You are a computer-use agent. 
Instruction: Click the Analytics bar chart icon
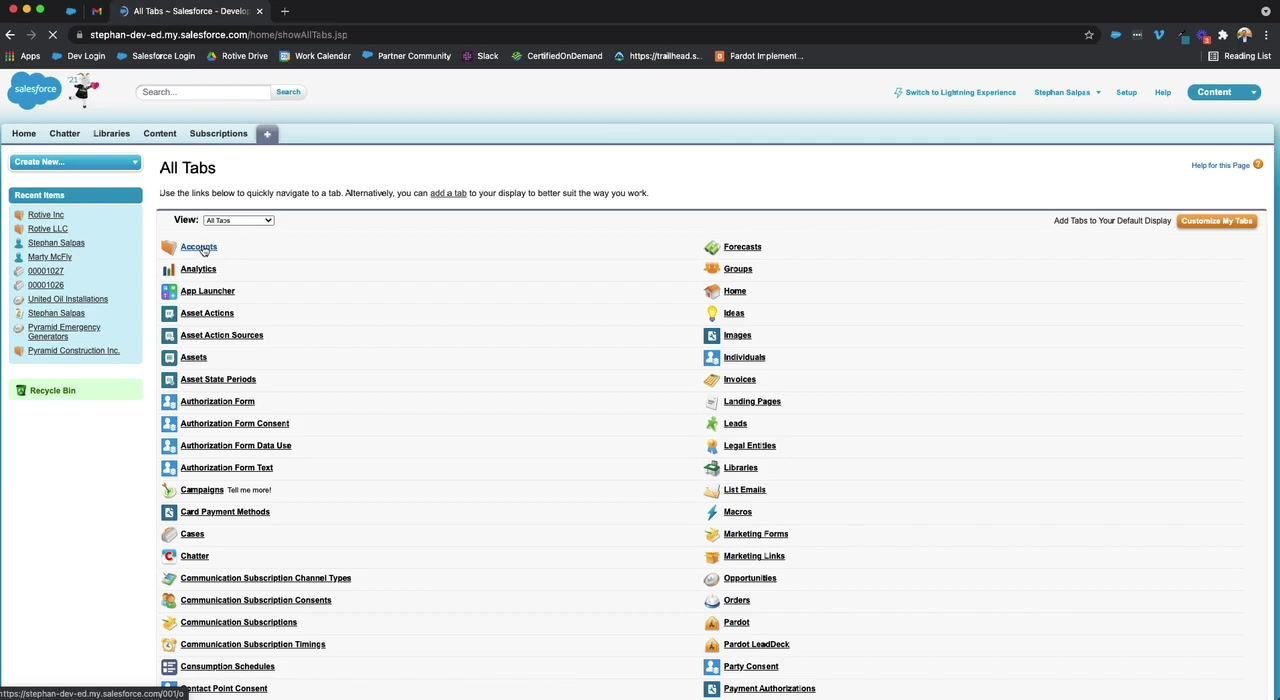(169, 269)
